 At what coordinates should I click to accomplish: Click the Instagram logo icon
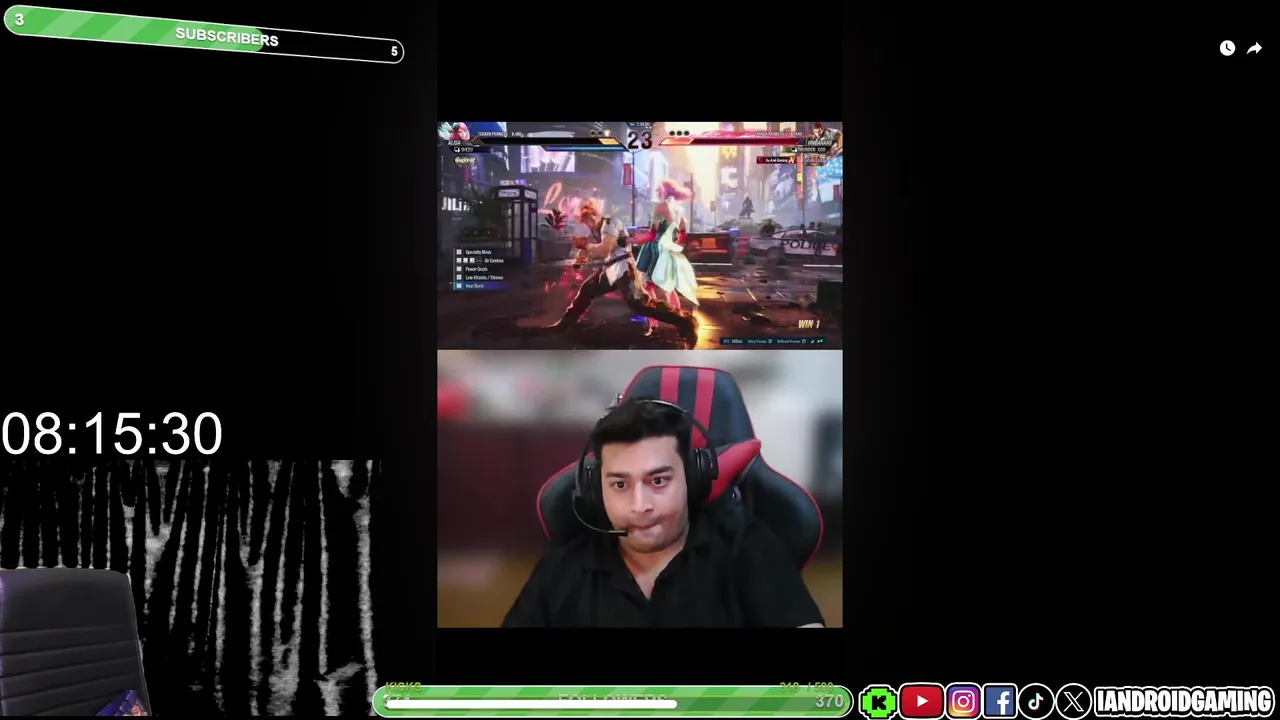(x=962, y=702)
